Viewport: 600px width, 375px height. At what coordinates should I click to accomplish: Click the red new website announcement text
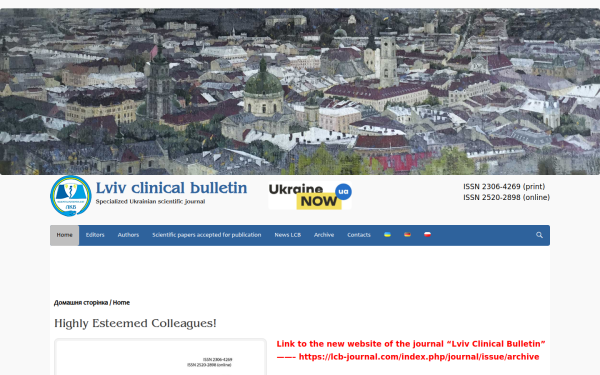pos(411,344)
